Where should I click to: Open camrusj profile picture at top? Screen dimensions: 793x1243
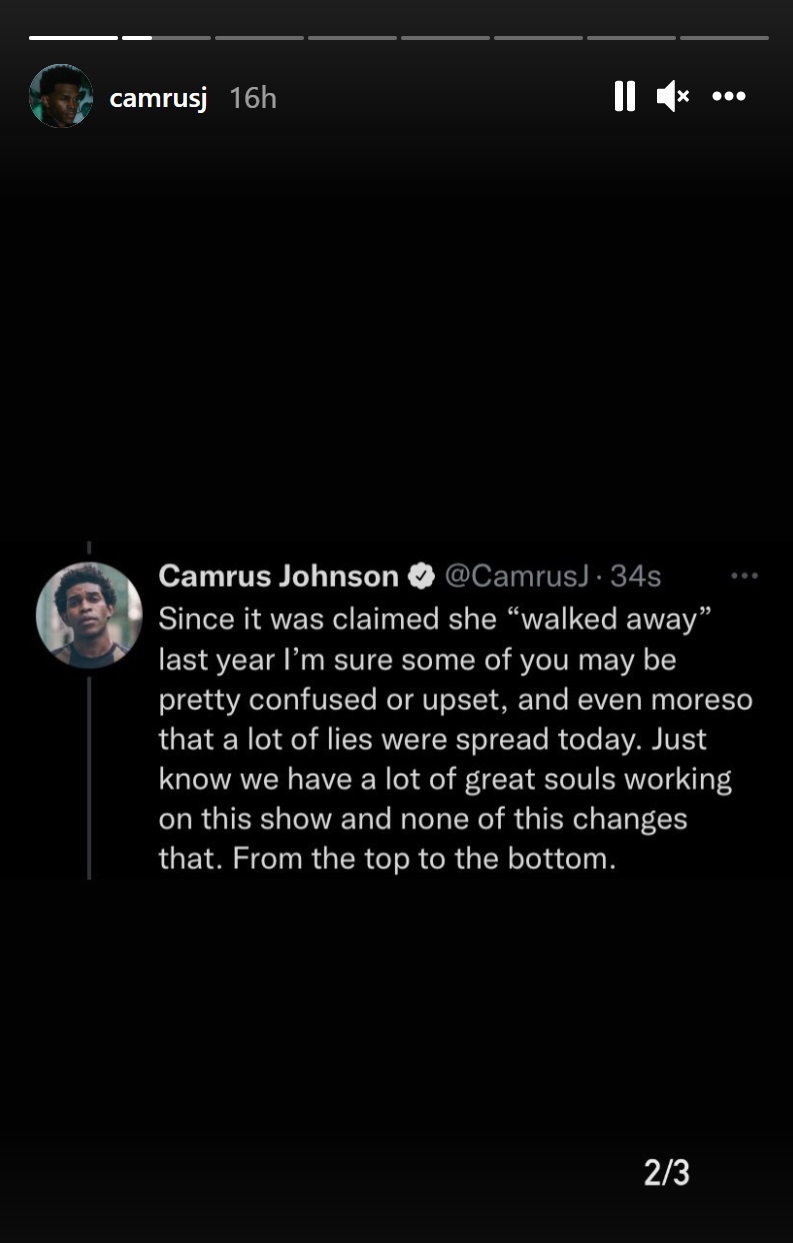click(61, 96)
